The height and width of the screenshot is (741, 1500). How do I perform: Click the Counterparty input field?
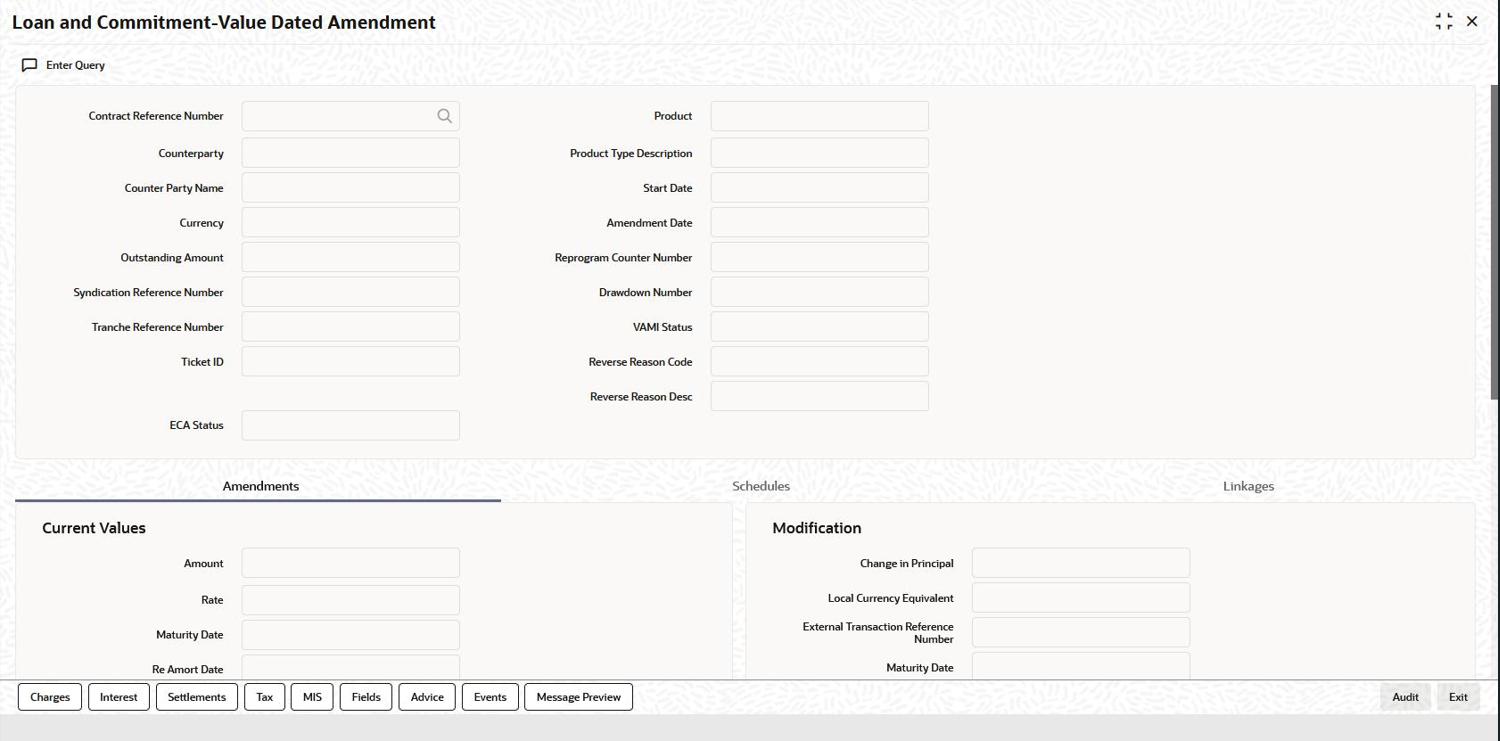(x=350, y=153)
